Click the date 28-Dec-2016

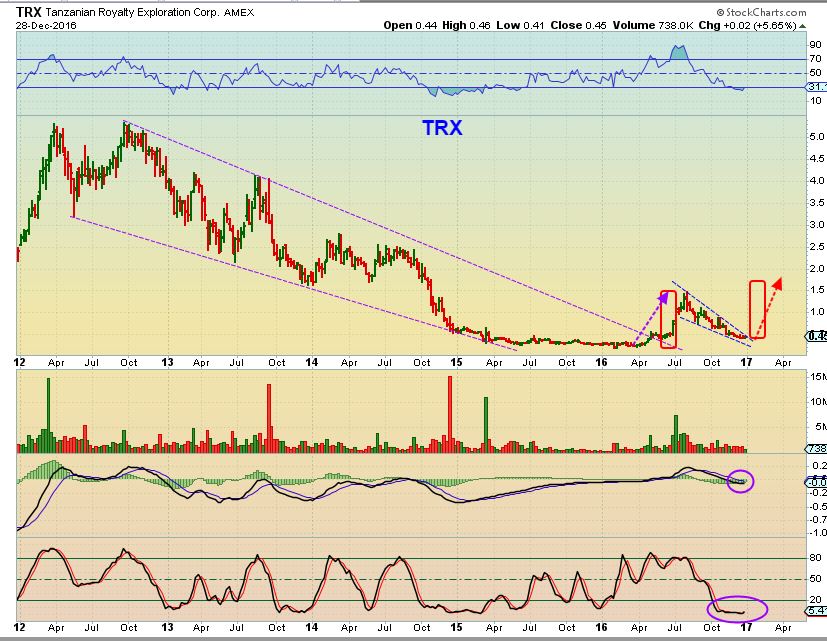click(46, 25)
